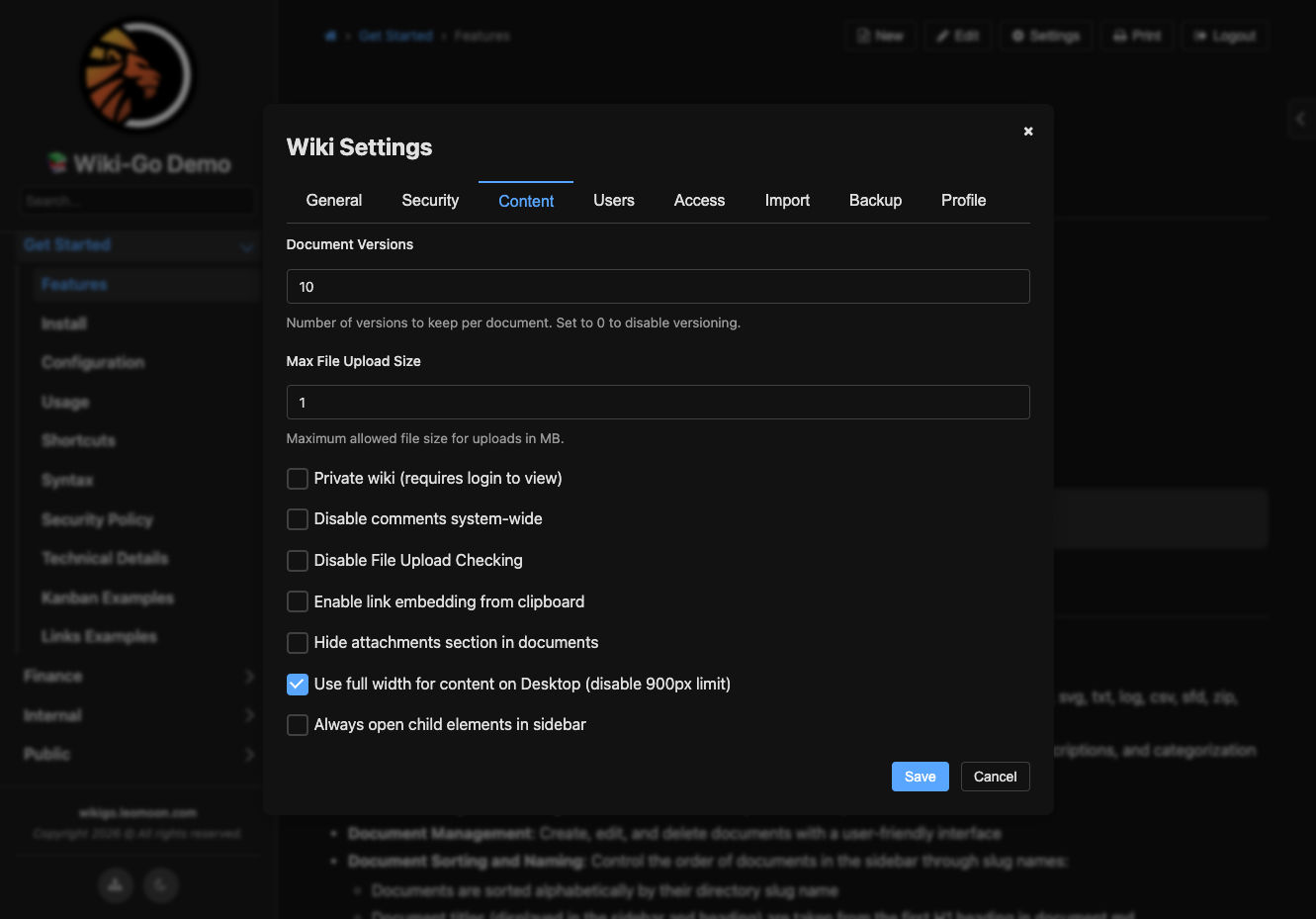The image size is (1316, 919).
Task: Close the Wiki Settings dialog with X
Action: [x=1028, y=131]
